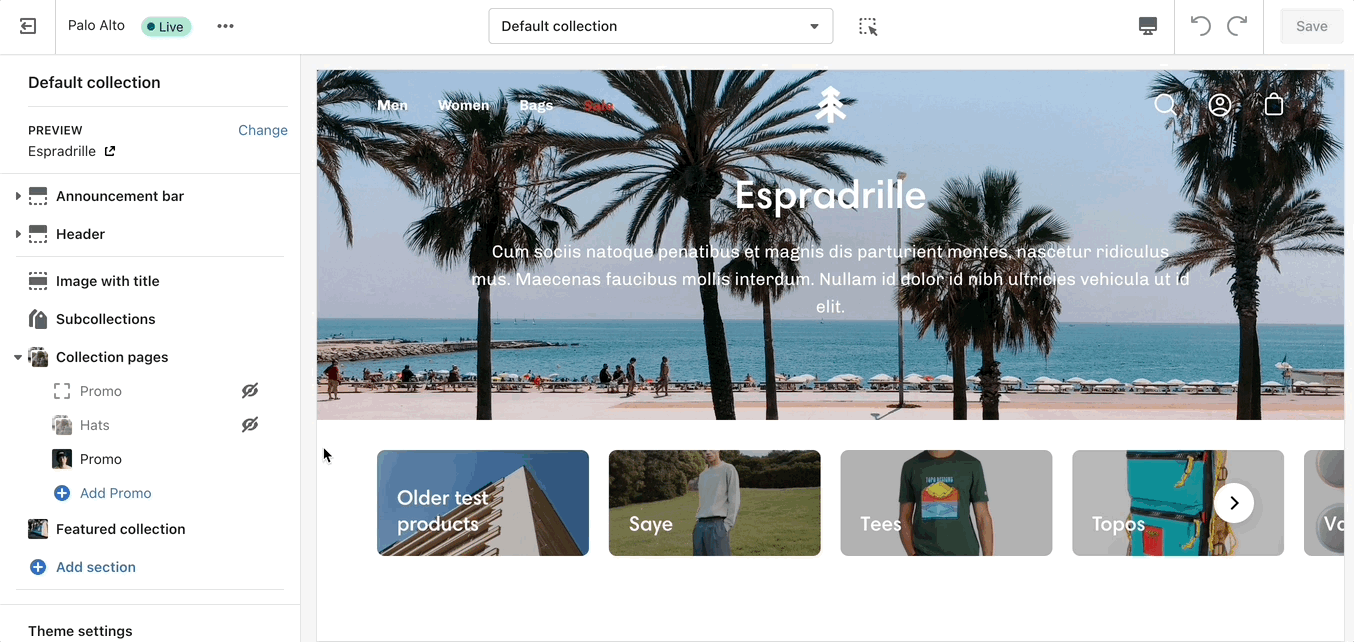Image resolution: width=1354 pixels, height=642 pixels.
Task: Click the Change preview link
Action: point(262,130)
